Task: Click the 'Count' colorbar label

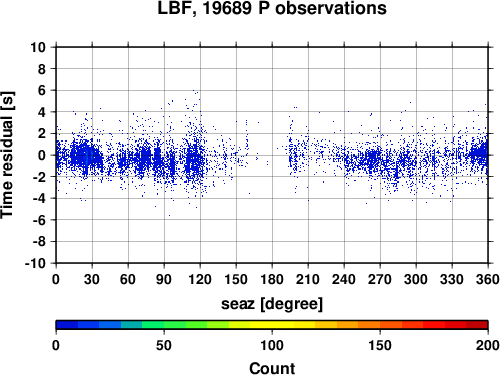Action: [x=272, y=368]
